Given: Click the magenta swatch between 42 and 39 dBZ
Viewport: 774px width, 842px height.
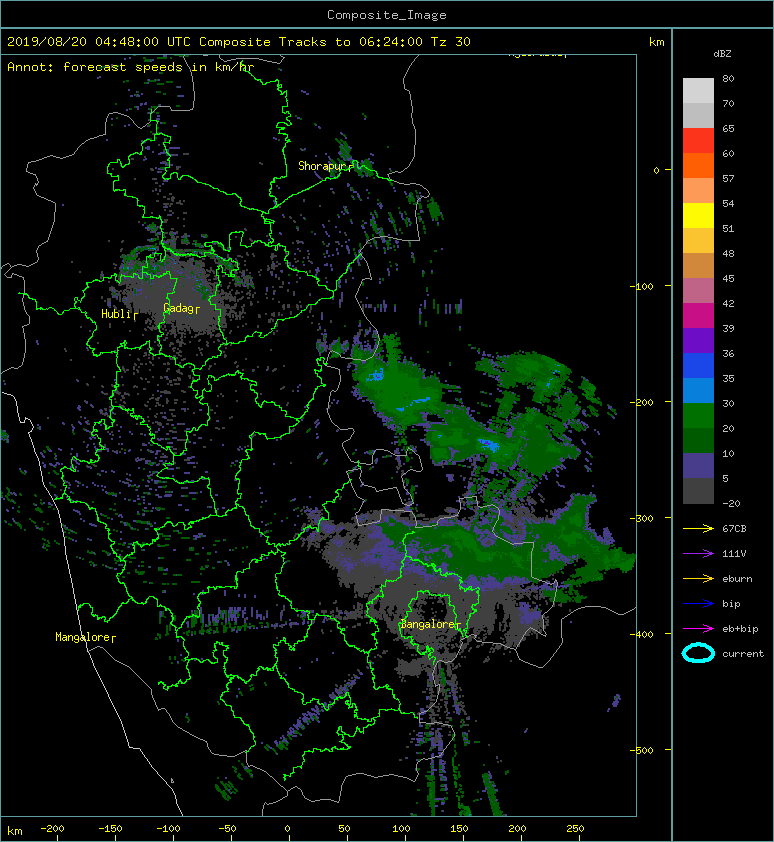Looking at the screenshot, I should [698, 316].
